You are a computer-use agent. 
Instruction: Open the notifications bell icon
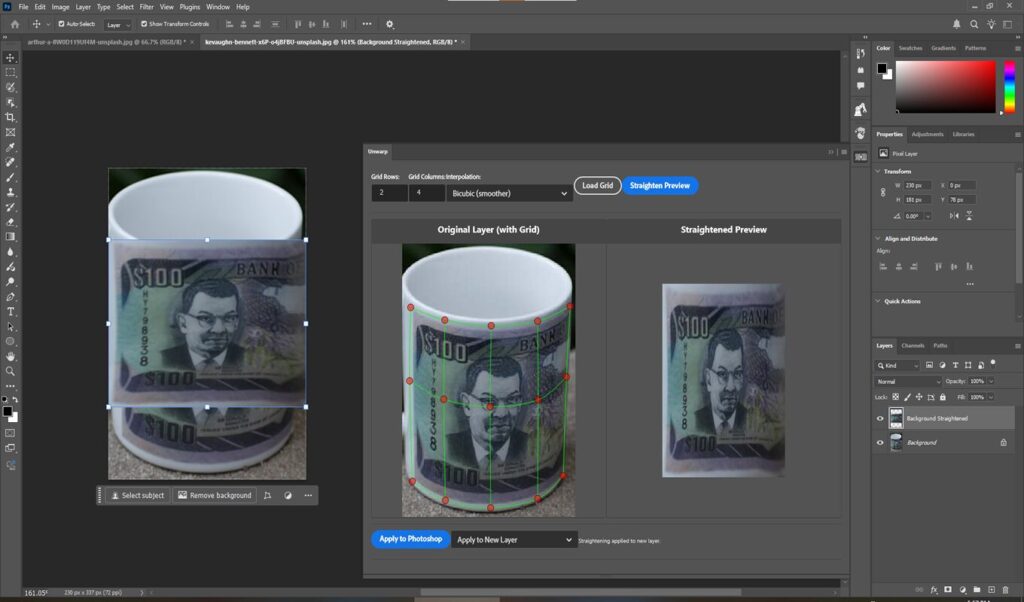[x=956, y=24]
